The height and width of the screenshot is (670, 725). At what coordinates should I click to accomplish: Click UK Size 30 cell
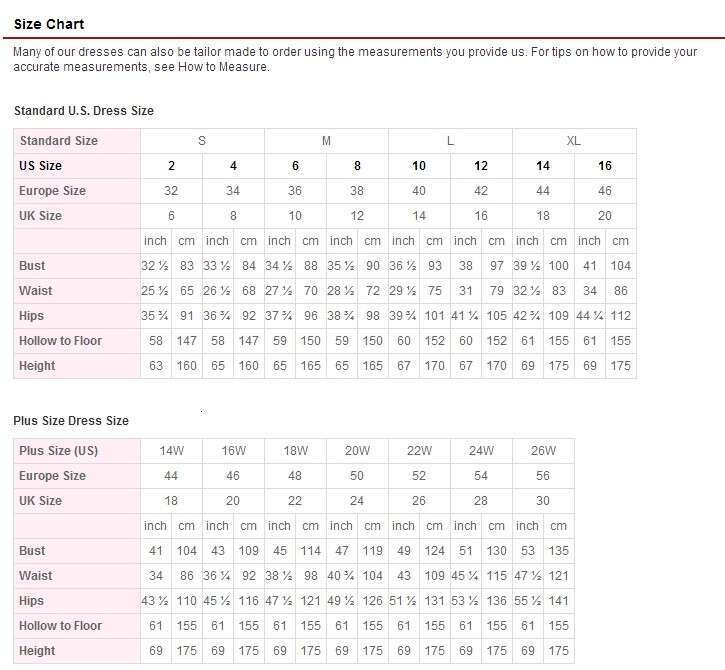click(x=543, y=501)
